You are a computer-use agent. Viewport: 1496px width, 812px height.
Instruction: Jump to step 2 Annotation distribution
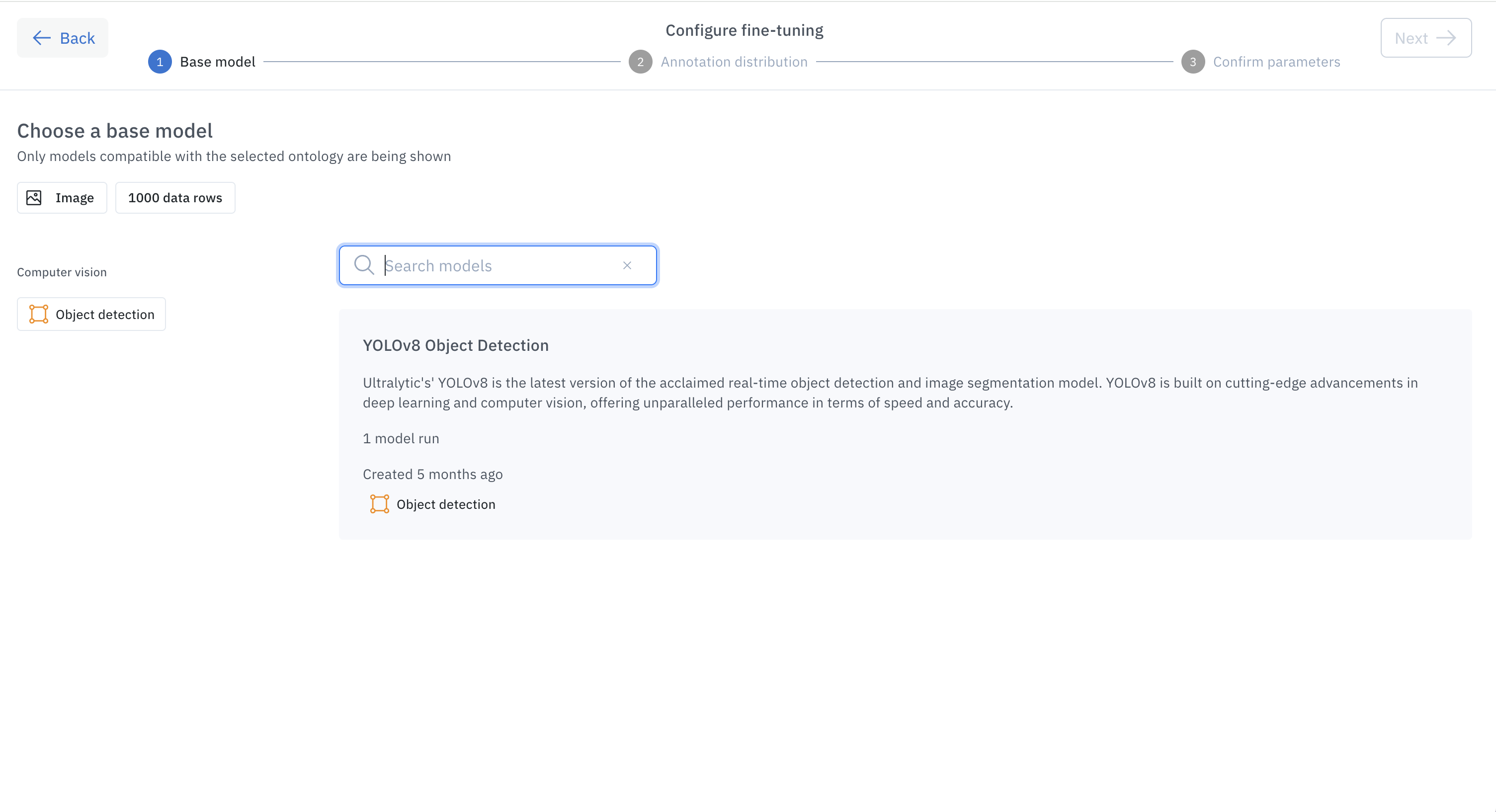[x=718, y=62]
